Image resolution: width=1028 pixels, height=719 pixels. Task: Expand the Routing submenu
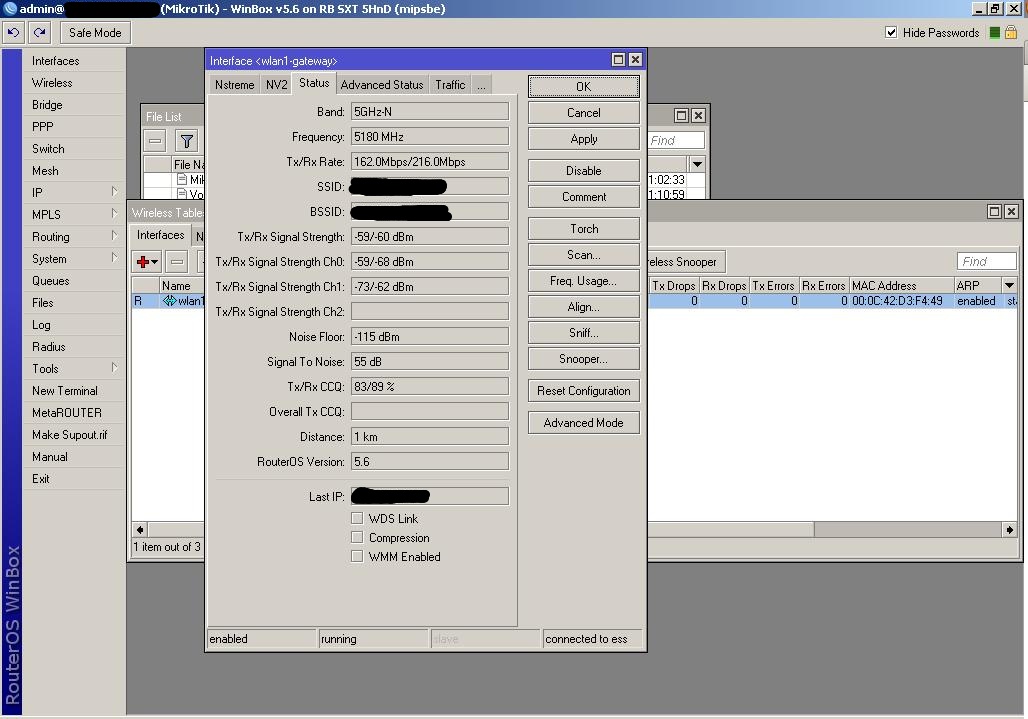tap(114, 235)
